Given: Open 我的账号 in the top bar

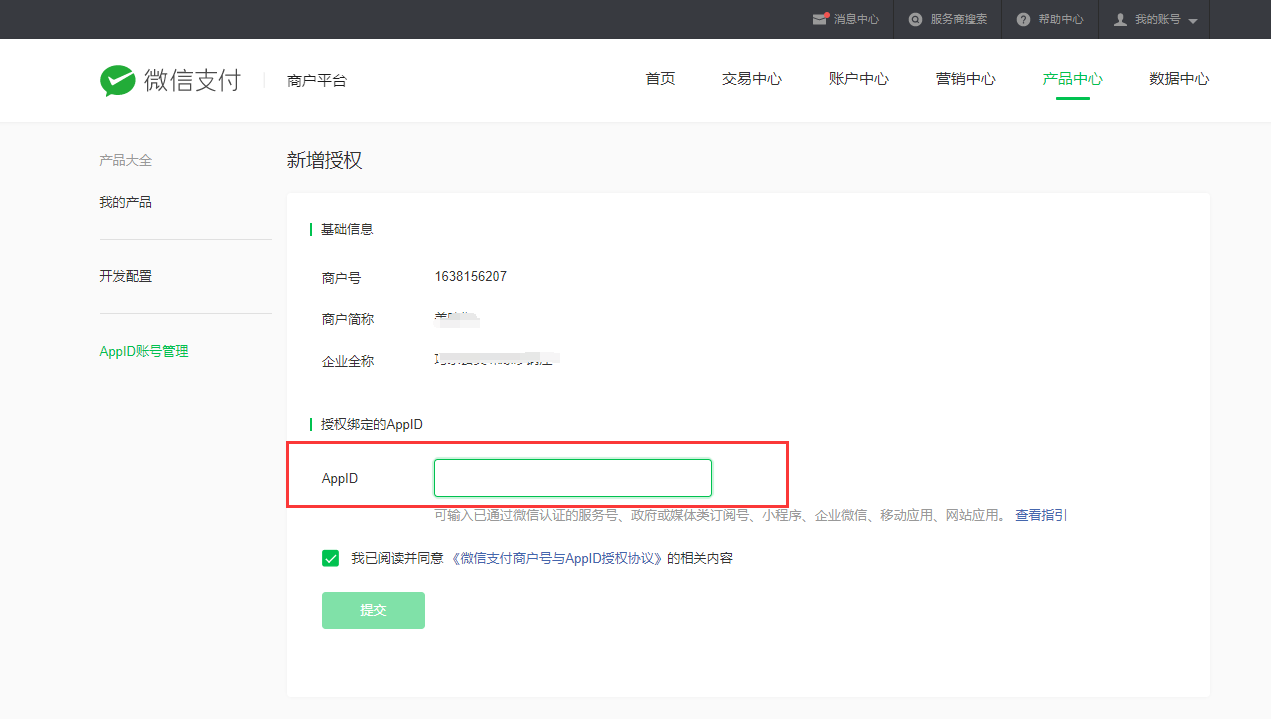Looking at the screenshot, I should pyautogui.click(x=1157, y=19).
